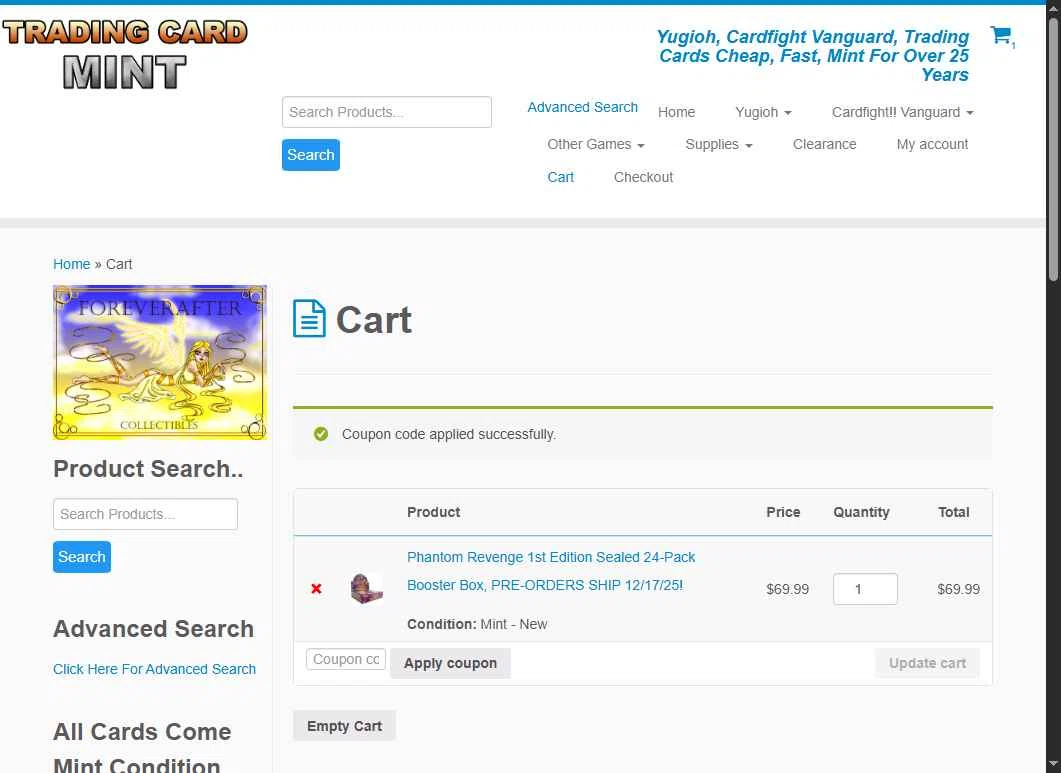Go to the Home menu item
Image resolution: width=1061 pixels, height=773 pixels.
point(676,112)
